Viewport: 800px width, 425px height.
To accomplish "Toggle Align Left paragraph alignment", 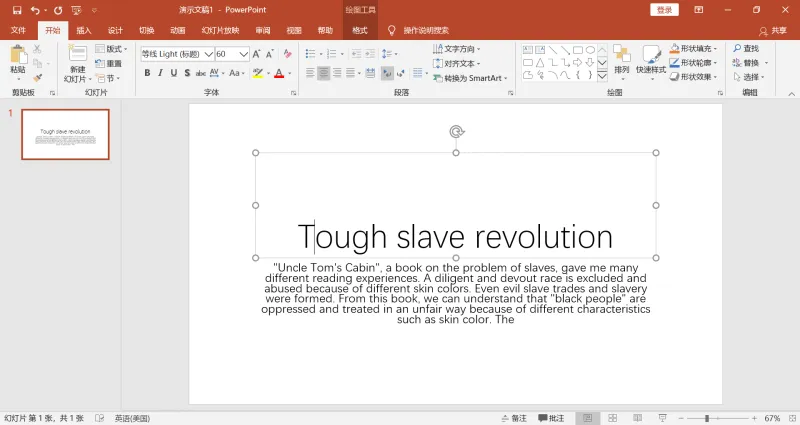I will point(310,73).
